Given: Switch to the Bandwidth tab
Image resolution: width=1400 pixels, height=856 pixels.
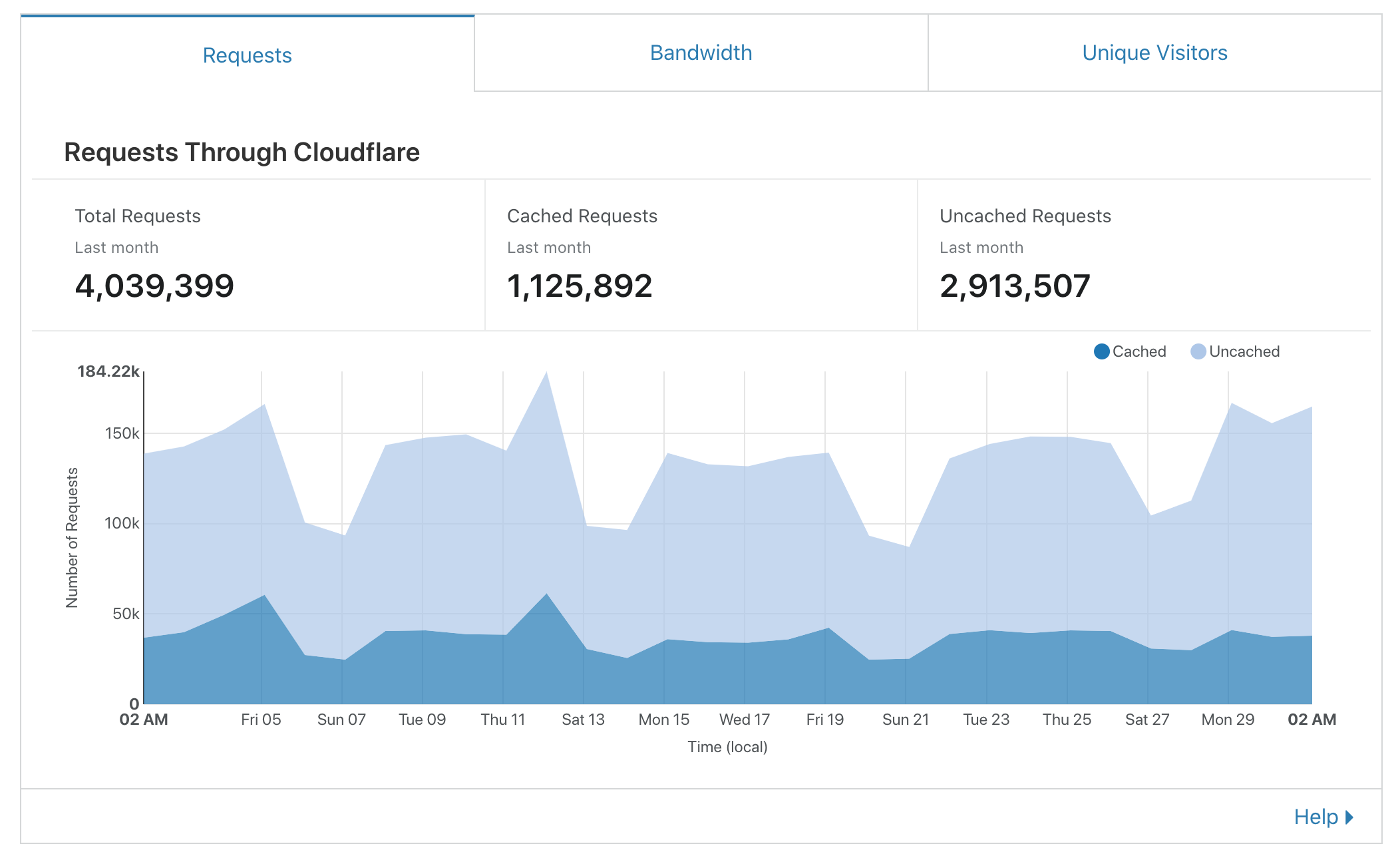Looking at the screenshot, I should click(x=701, y=53).
